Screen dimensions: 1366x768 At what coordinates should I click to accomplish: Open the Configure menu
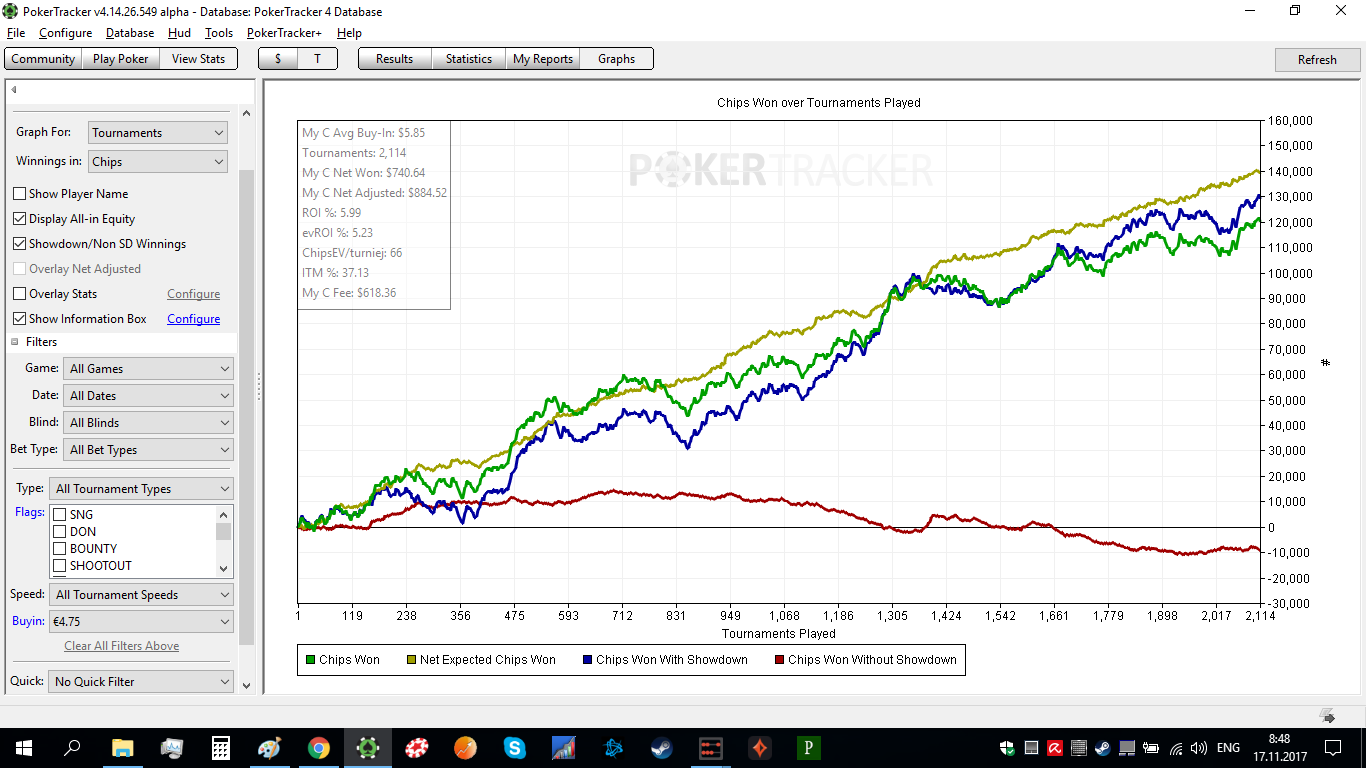click(66, 33)
